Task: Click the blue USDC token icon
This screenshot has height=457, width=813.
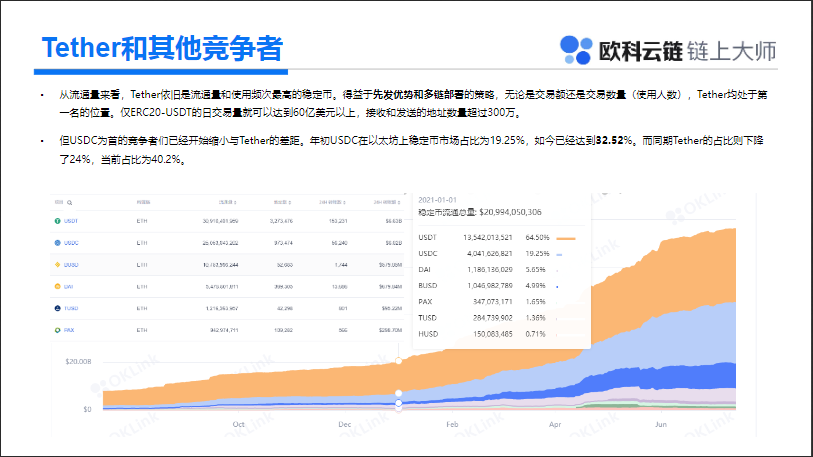Action: [x=58, y=243]
